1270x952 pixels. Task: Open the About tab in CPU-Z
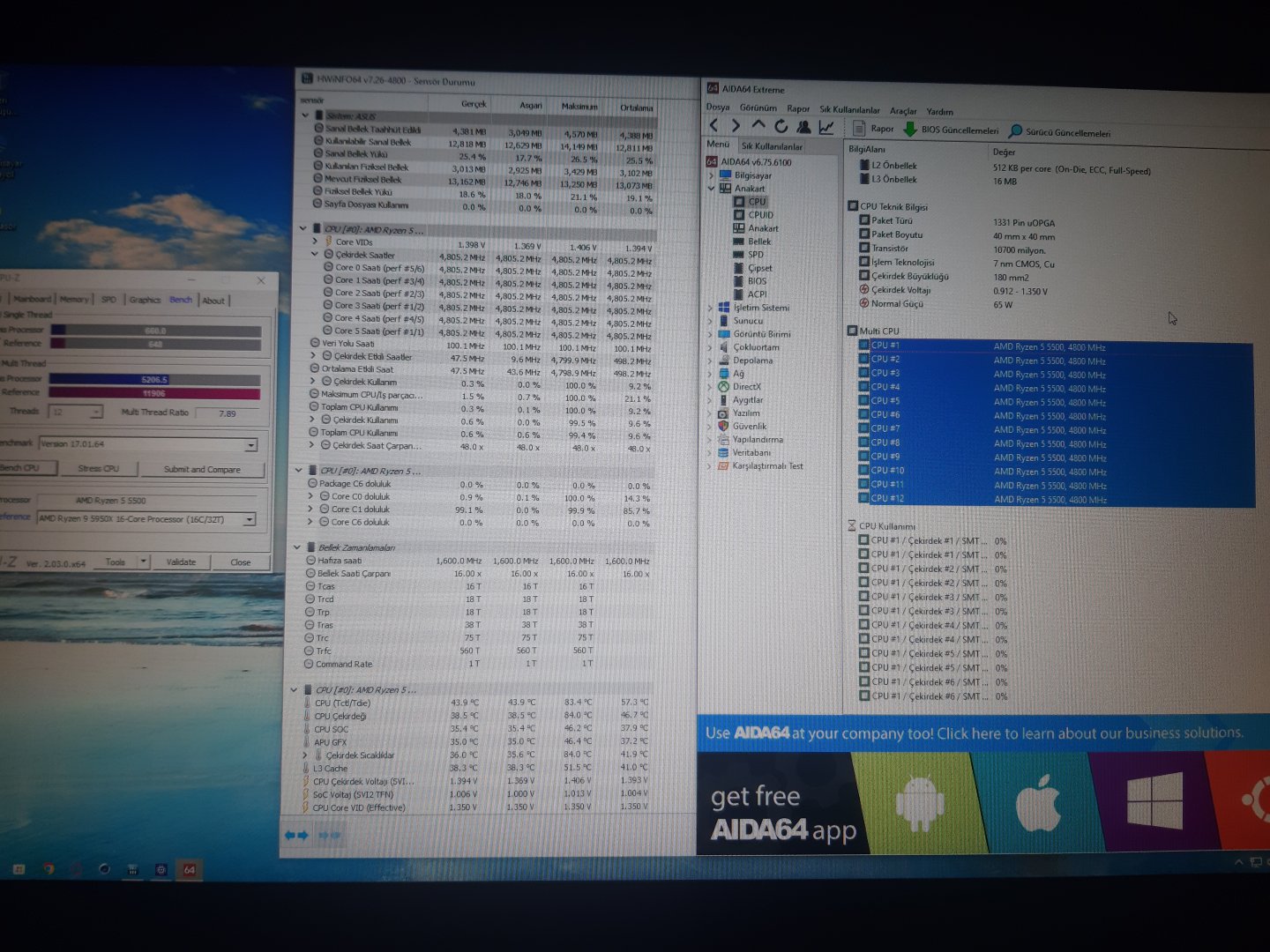(x=213, y=301)
